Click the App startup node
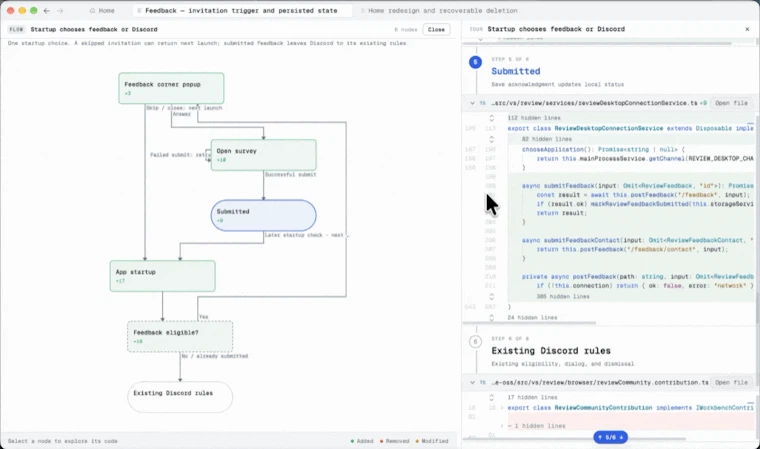760x449 pixels. (162, 276)
